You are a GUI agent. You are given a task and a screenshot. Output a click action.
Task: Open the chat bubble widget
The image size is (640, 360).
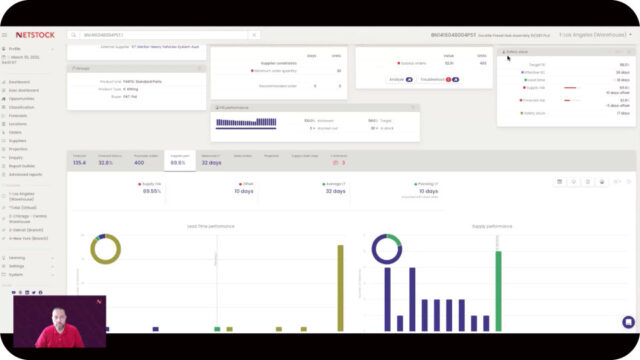coord(628,322)
